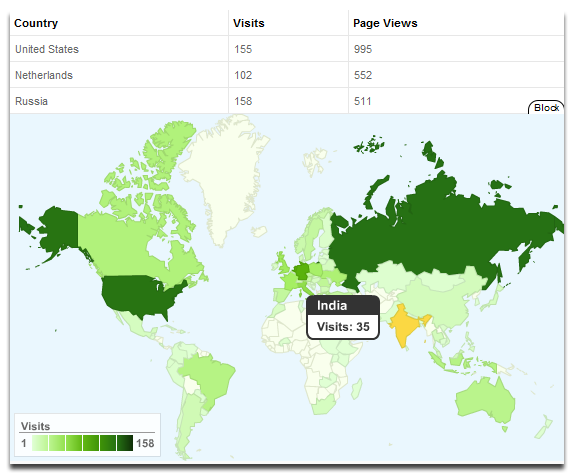The width and height of the screenshot is (574, 474).
Task: Click the Country column header
Action: point(36,23)
